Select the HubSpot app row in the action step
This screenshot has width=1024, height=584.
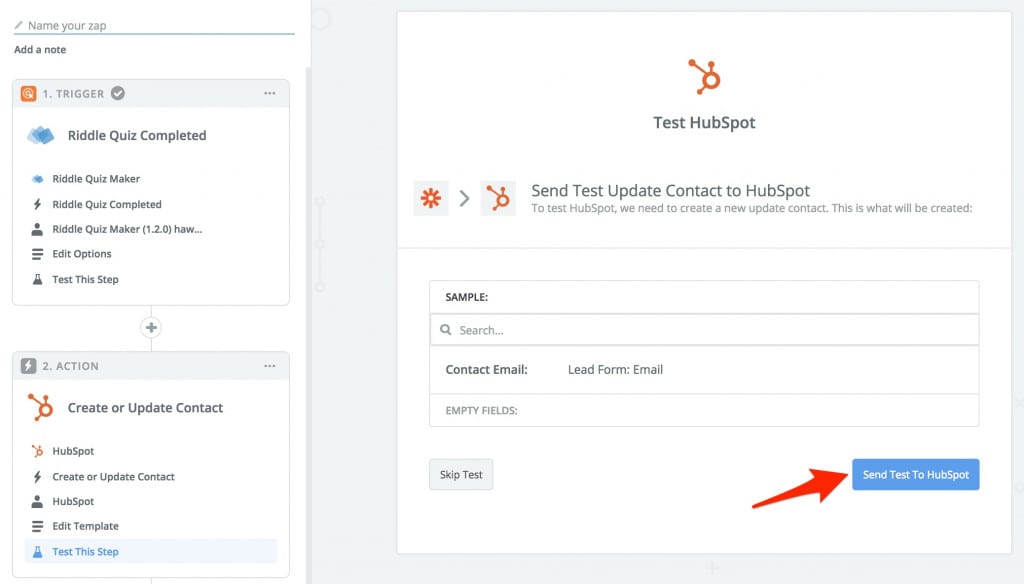click(x=151, y=451)
